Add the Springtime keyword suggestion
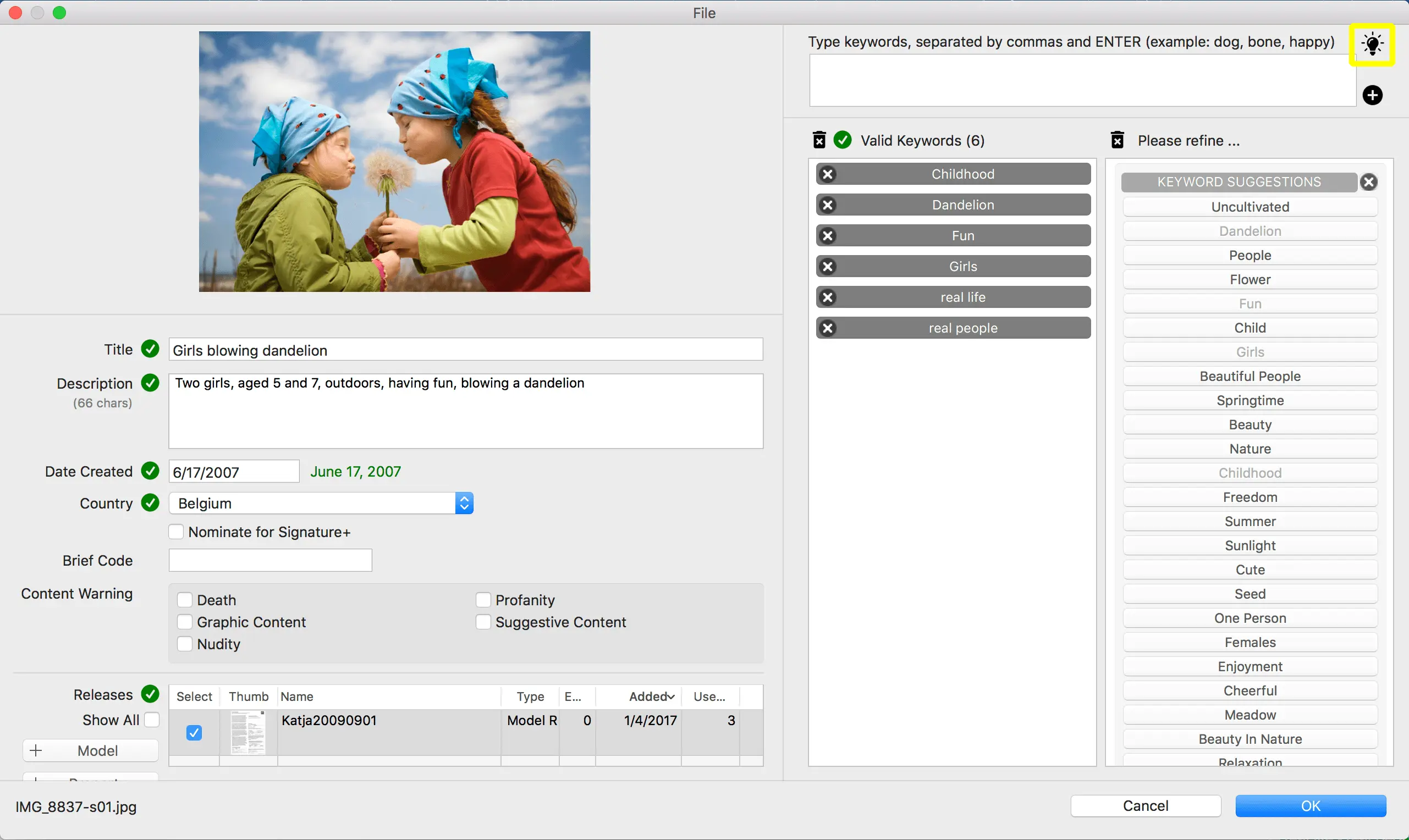This screenshot has width=1409, height=840. tap(1250, 400)
